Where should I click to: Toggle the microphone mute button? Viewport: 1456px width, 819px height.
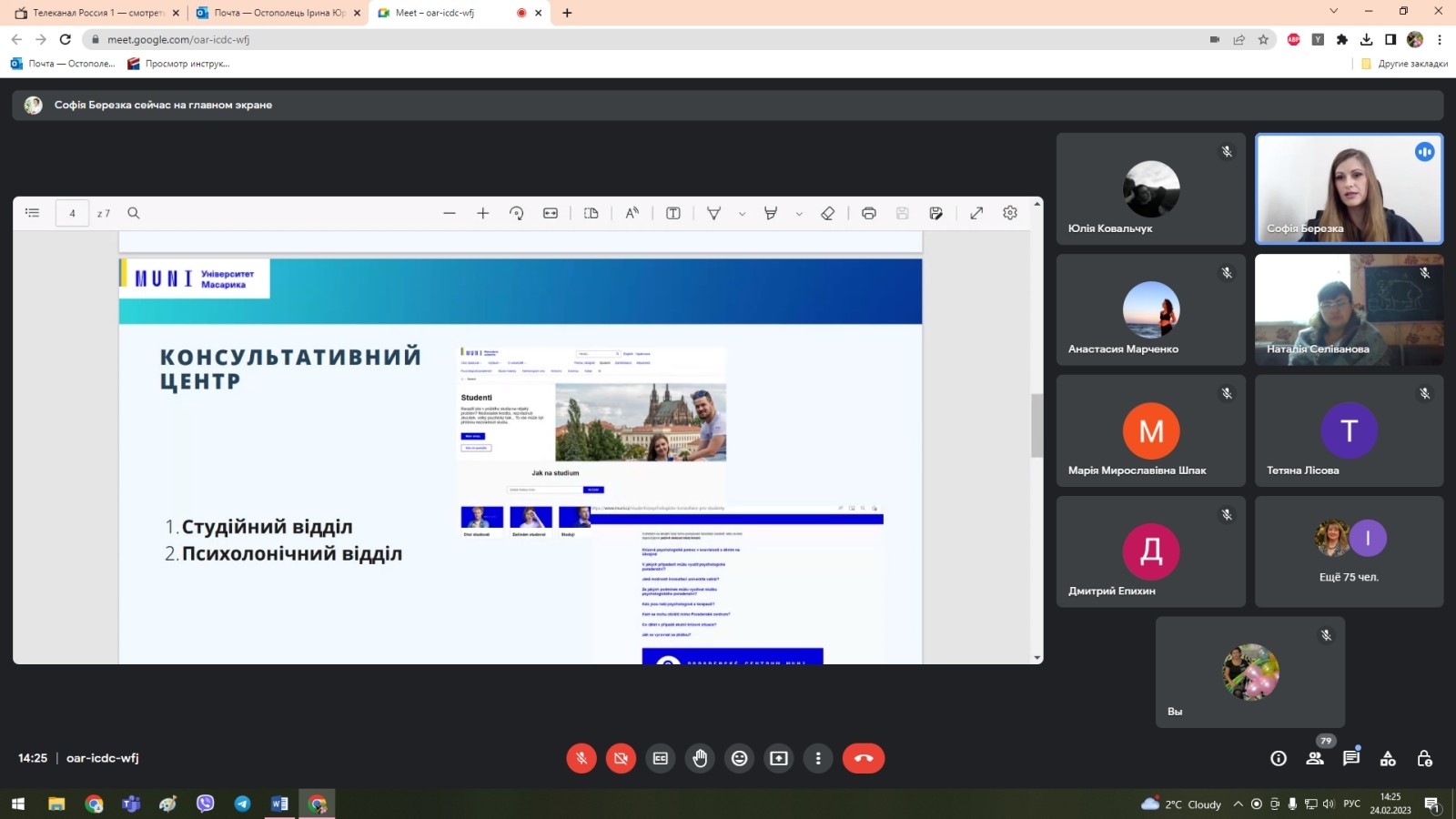point(581,758)
